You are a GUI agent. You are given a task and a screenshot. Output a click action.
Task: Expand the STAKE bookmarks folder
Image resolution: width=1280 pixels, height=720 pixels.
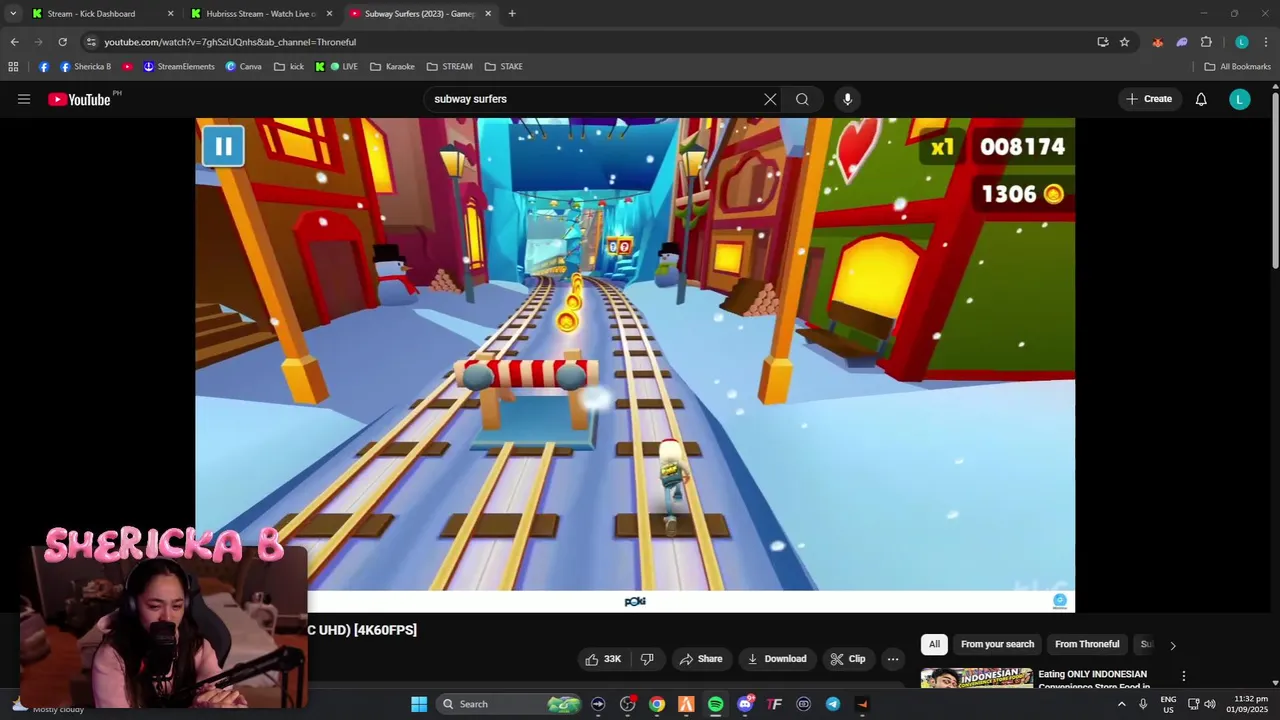pos(504,67)
